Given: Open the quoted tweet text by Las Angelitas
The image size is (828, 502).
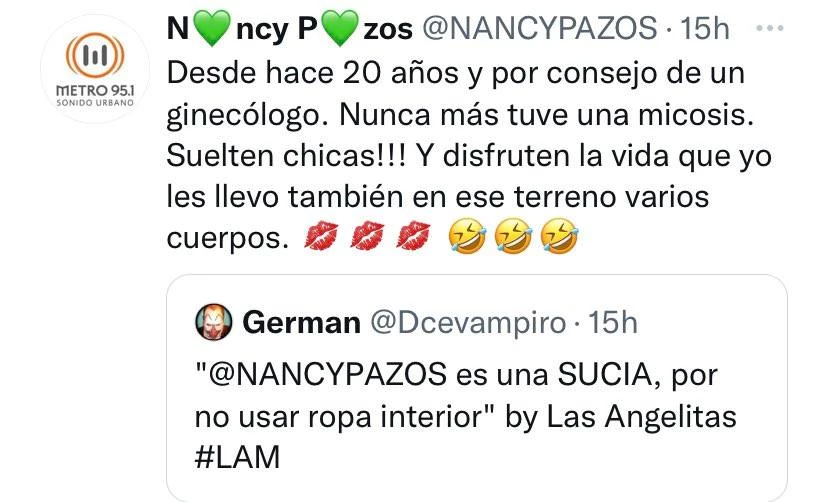Looking at the screenshot, I should (465, 416).
